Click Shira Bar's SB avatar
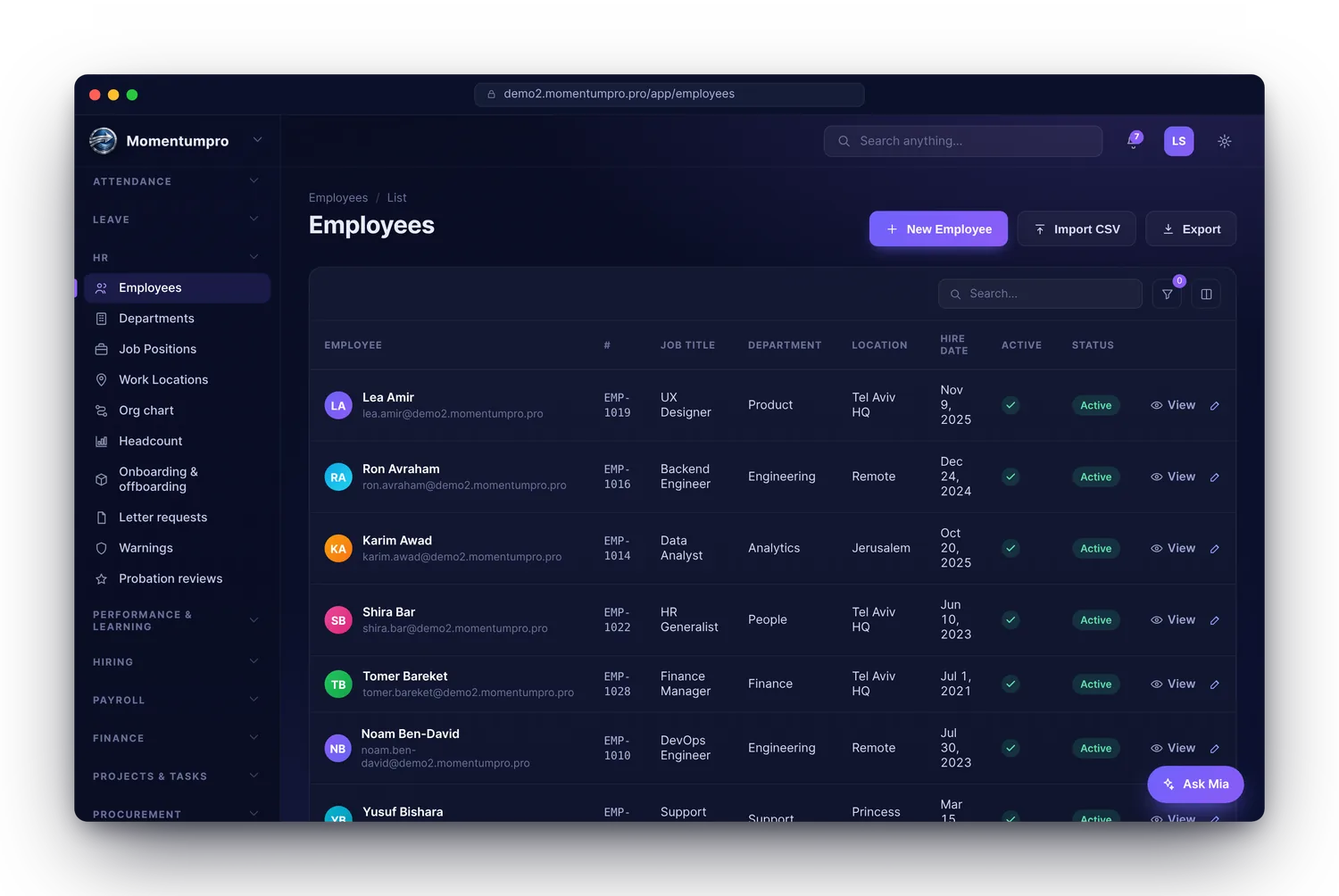Viewport: 1339px width, 896px height. tap(338, 619)
